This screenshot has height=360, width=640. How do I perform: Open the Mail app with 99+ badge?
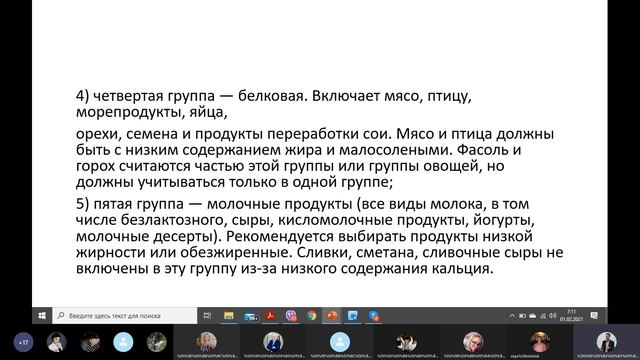pos(250,316)
